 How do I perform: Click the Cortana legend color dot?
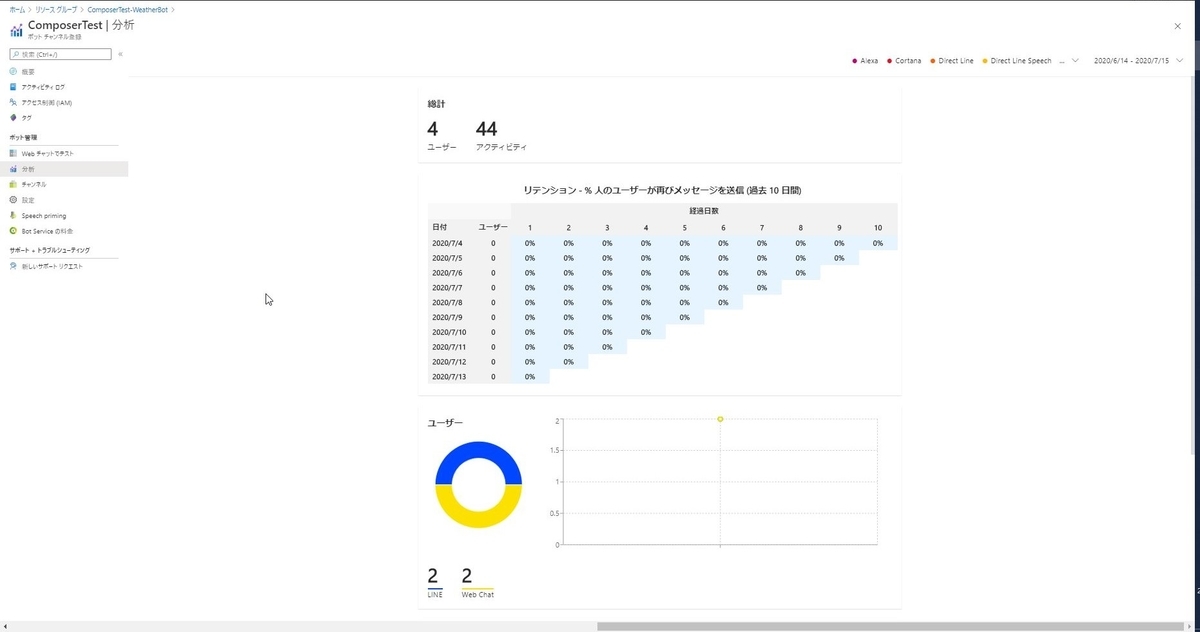890,61
